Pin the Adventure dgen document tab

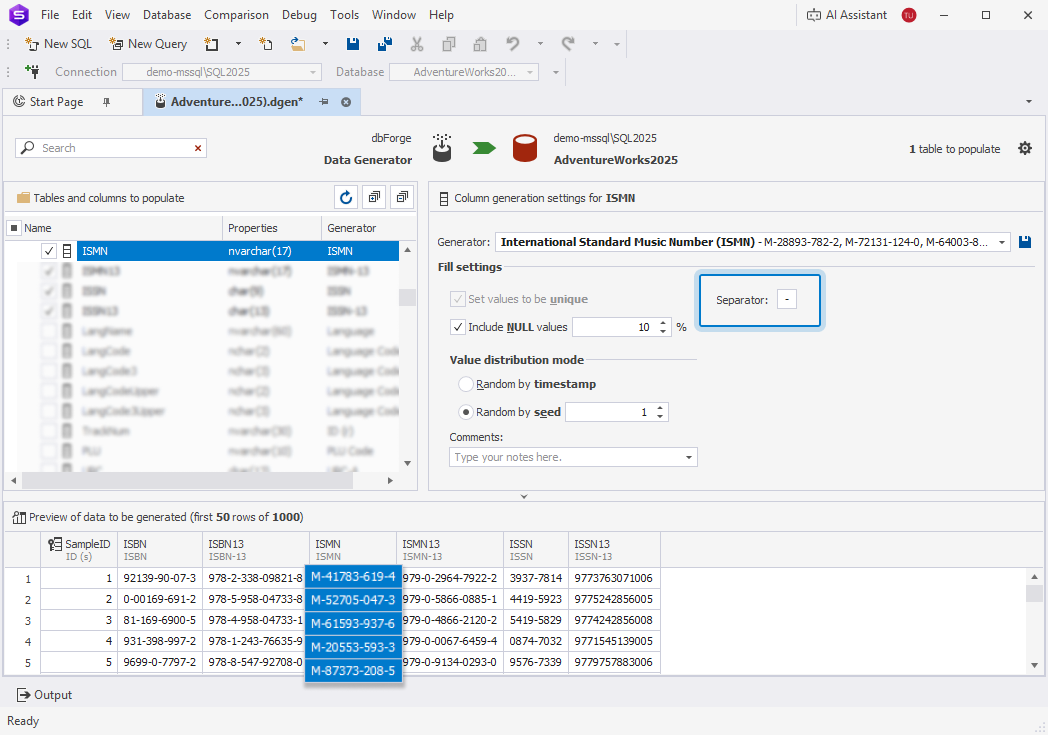point(324,102)
